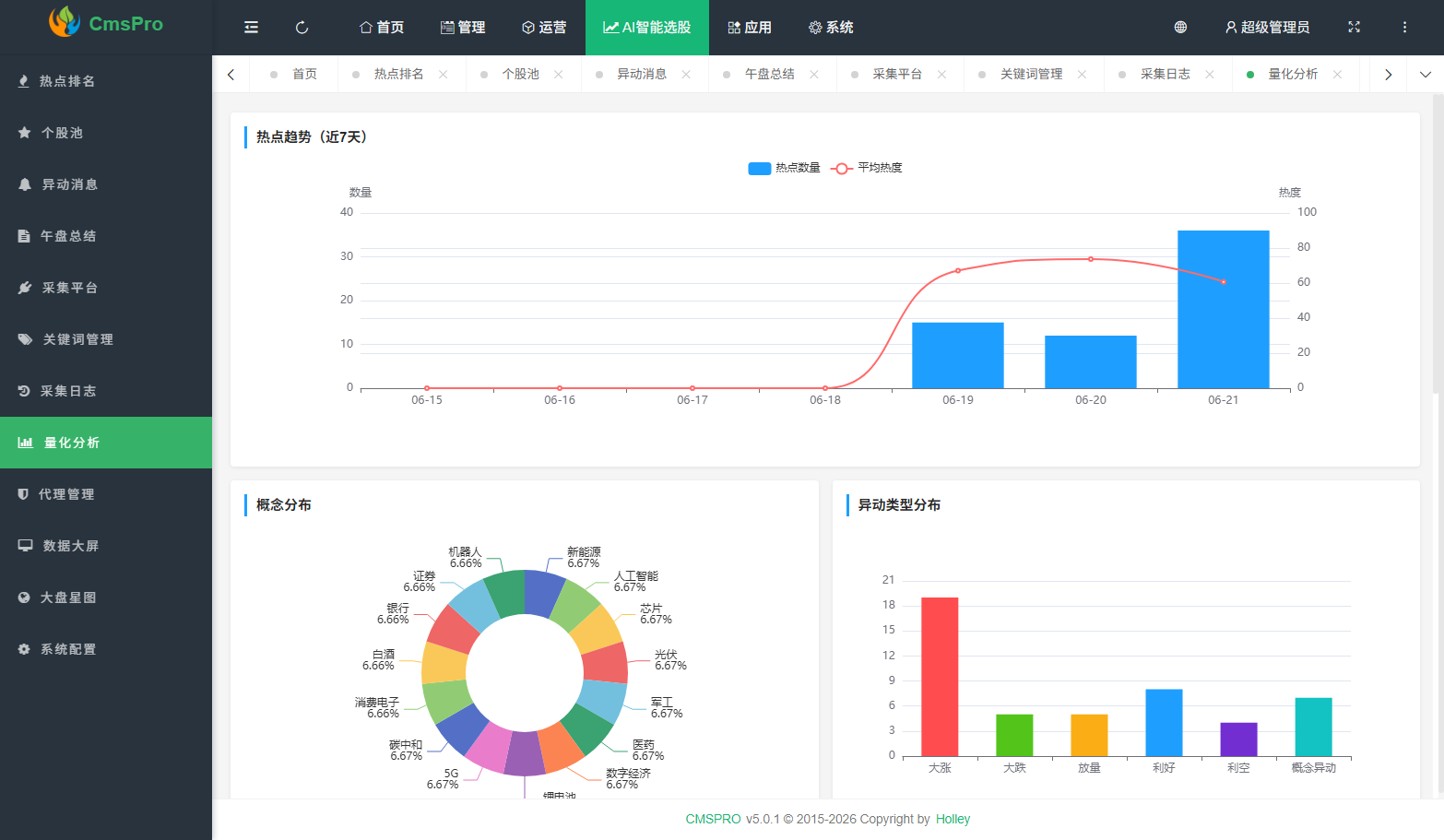Close the 采集日志 tab
The image size is (1444, 840).
[x=1210, y=75]
